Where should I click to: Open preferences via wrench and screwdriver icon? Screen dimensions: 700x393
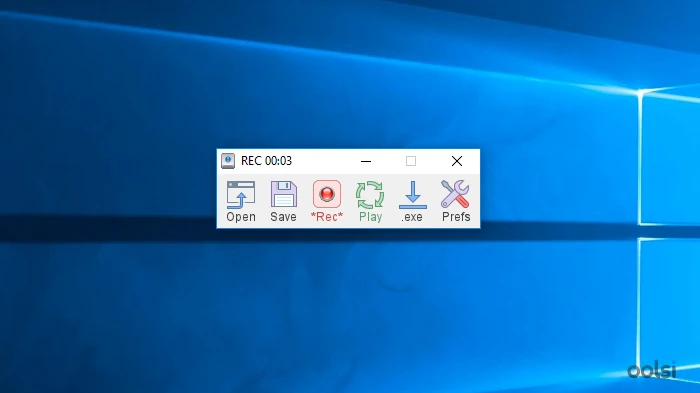coord(455,194)
